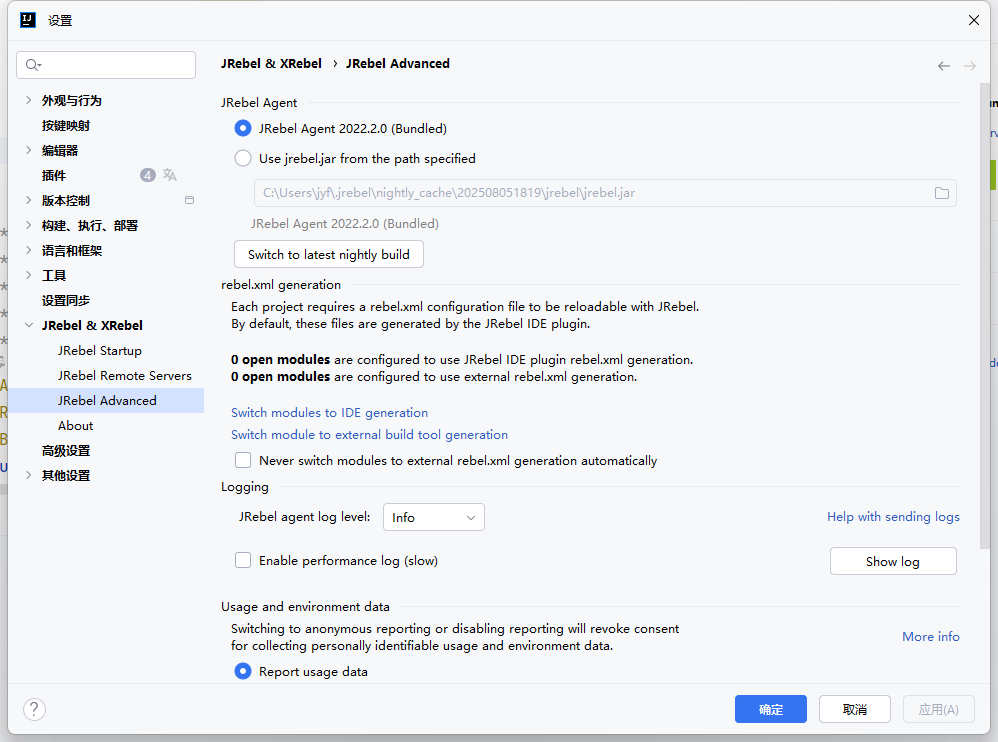This screenshot has height=742, width=998.
Task: Confirm settings with the 确定 button
Action: click(x=771, y=709)
